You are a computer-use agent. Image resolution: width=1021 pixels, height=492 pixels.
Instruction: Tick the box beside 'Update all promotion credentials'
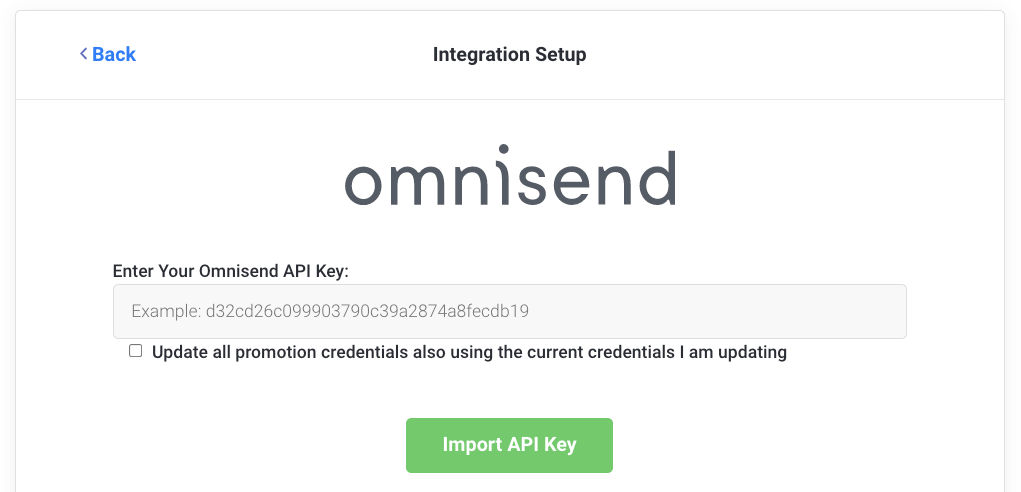[x=136, y=351]
